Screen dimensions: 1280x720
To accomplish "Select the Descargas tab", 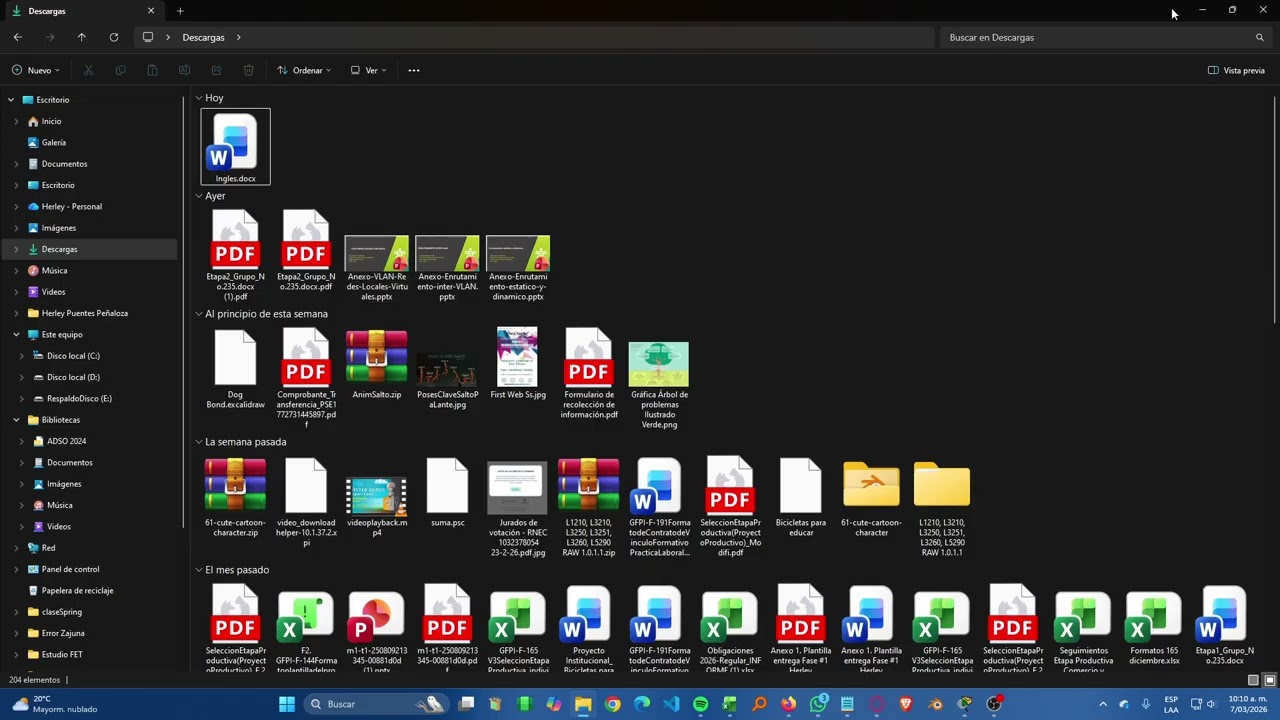I will (84, 11).
